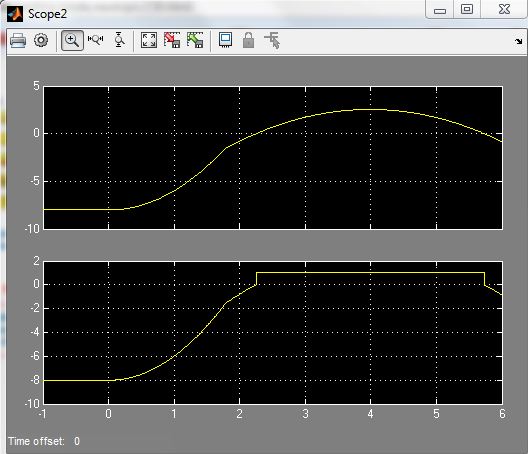Viewport: 528px width, 454px height.
Task: Open scope Parameters gear icon
Action: pos(41,40)
